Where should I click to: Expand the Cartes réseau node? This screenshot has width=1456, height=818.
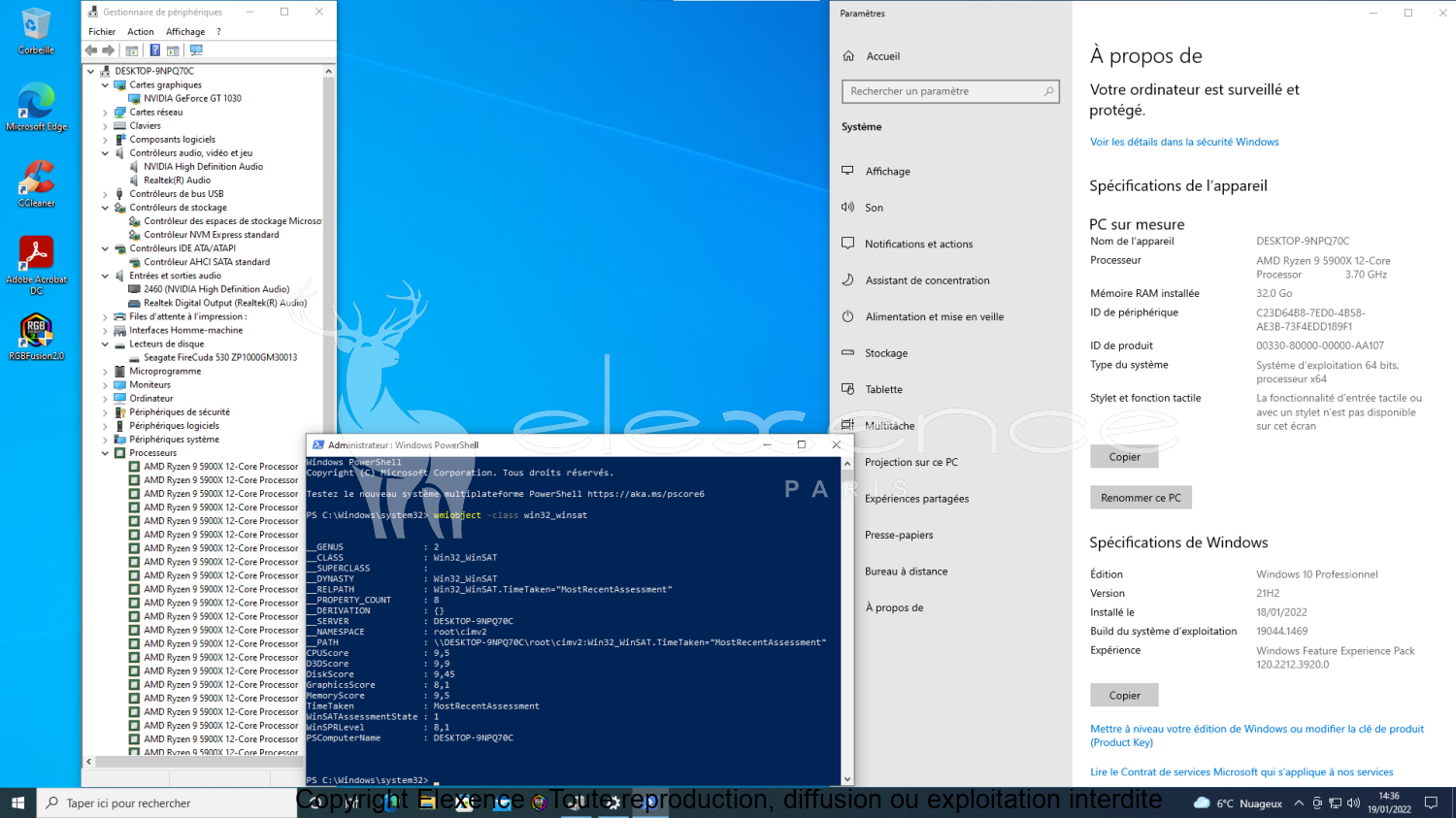click(x=105, y=113)
